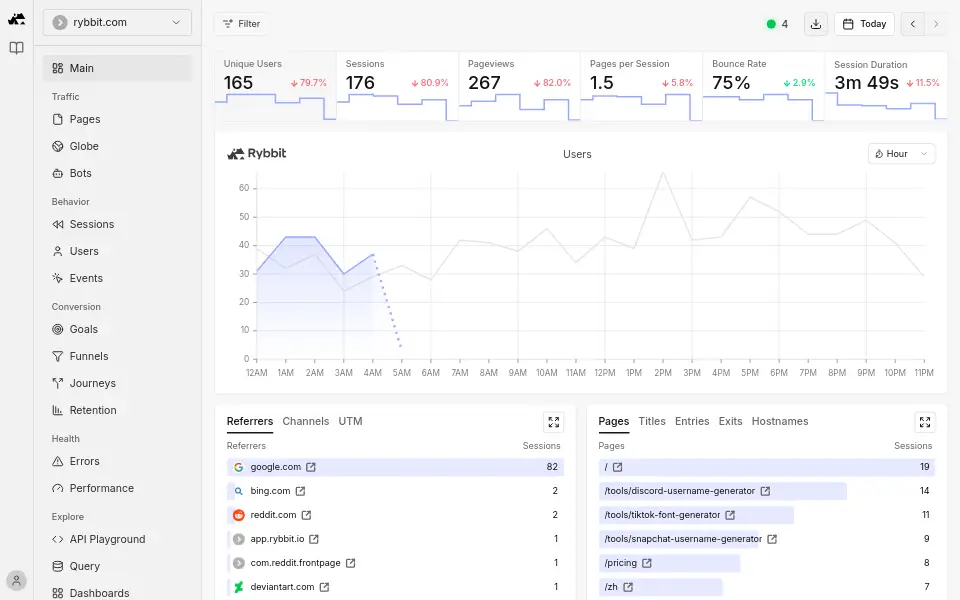Image resolution: width=960 pixels, height=600 pixels.
Task: Open the Today date picker
Action: (x=864, y=24)
